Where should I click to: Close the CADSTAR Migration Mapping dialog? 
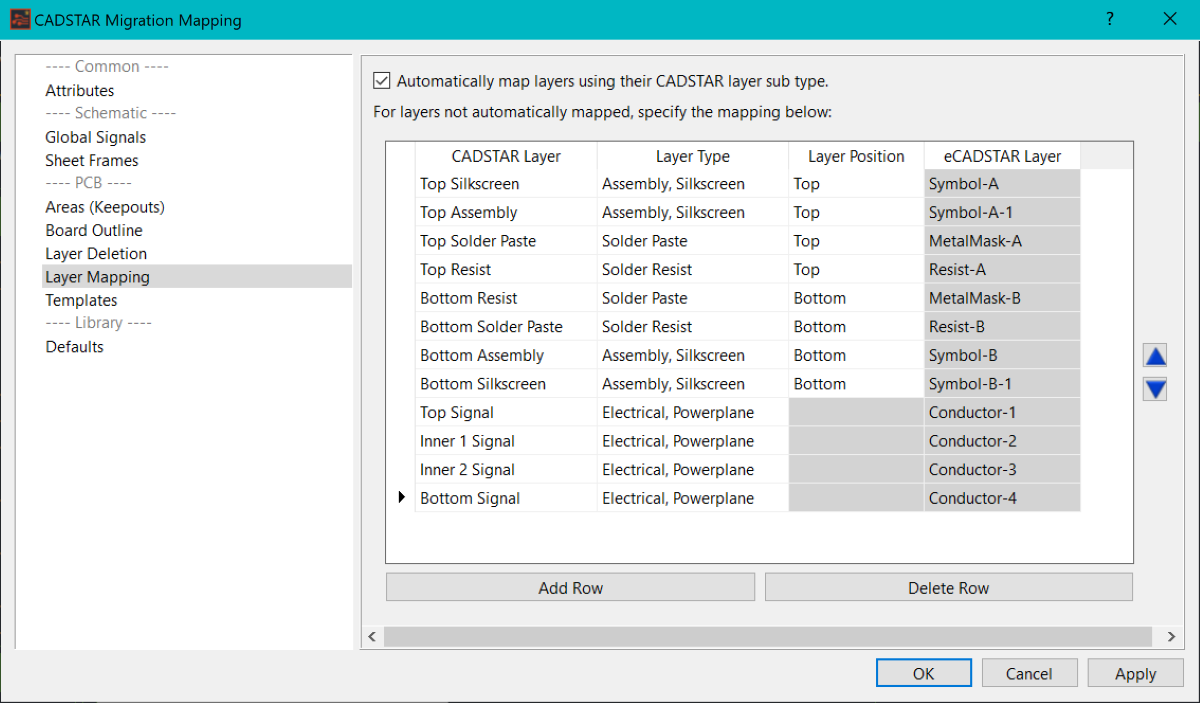(1170, 19)
